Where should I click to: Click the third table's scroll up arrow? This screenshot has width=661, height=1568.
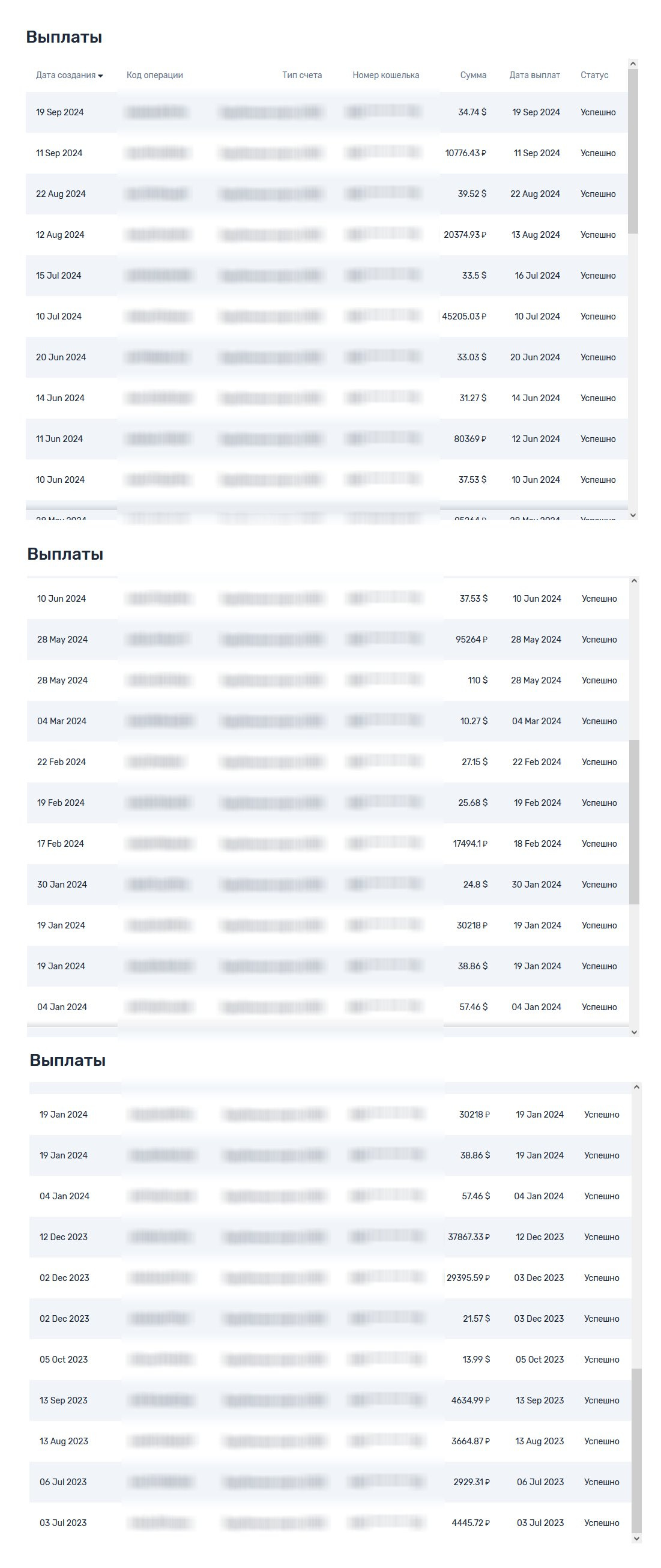point(636,1086)
